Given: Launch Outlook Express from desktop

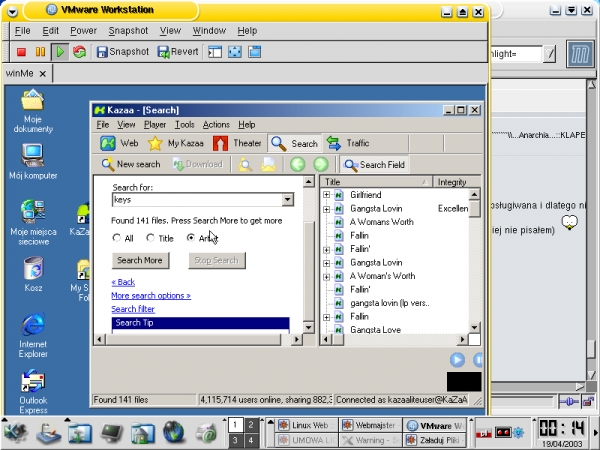Looking at the screenshot, I should 33,391.
